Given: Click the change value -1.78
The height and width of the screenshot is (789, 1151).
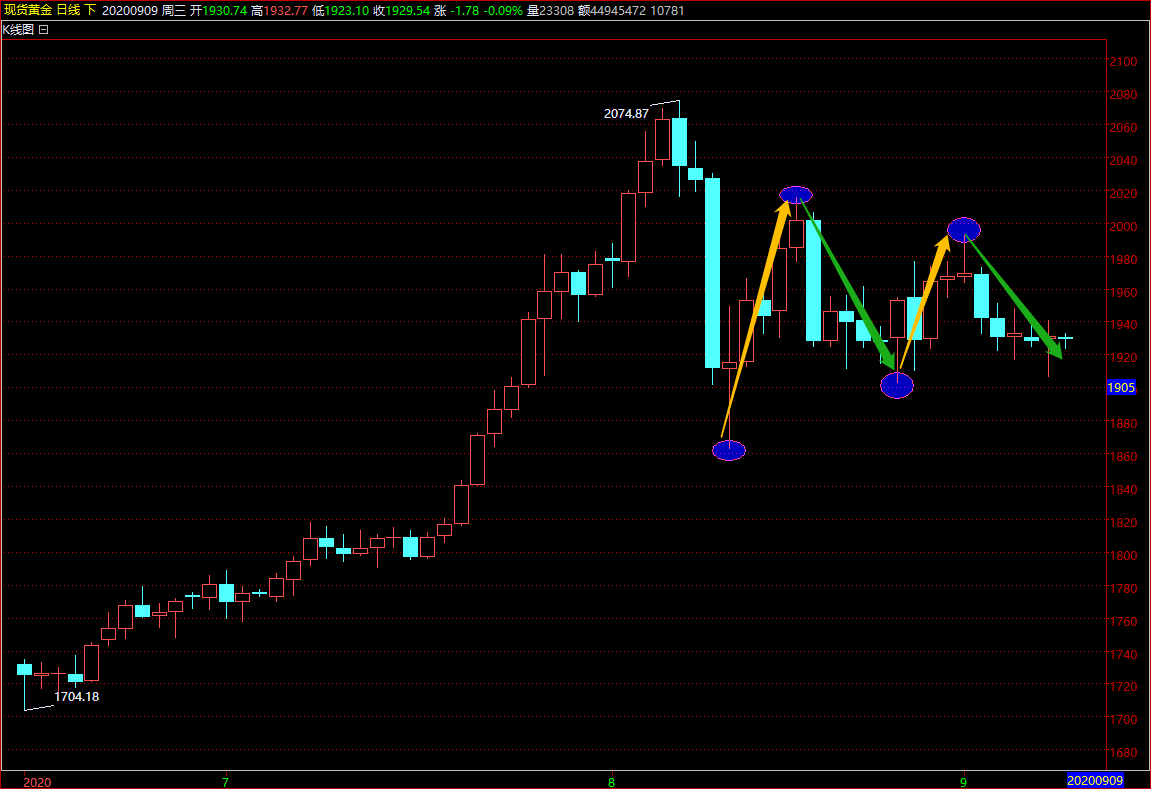Looking at the screenshot, I should (x=464, y=11).
